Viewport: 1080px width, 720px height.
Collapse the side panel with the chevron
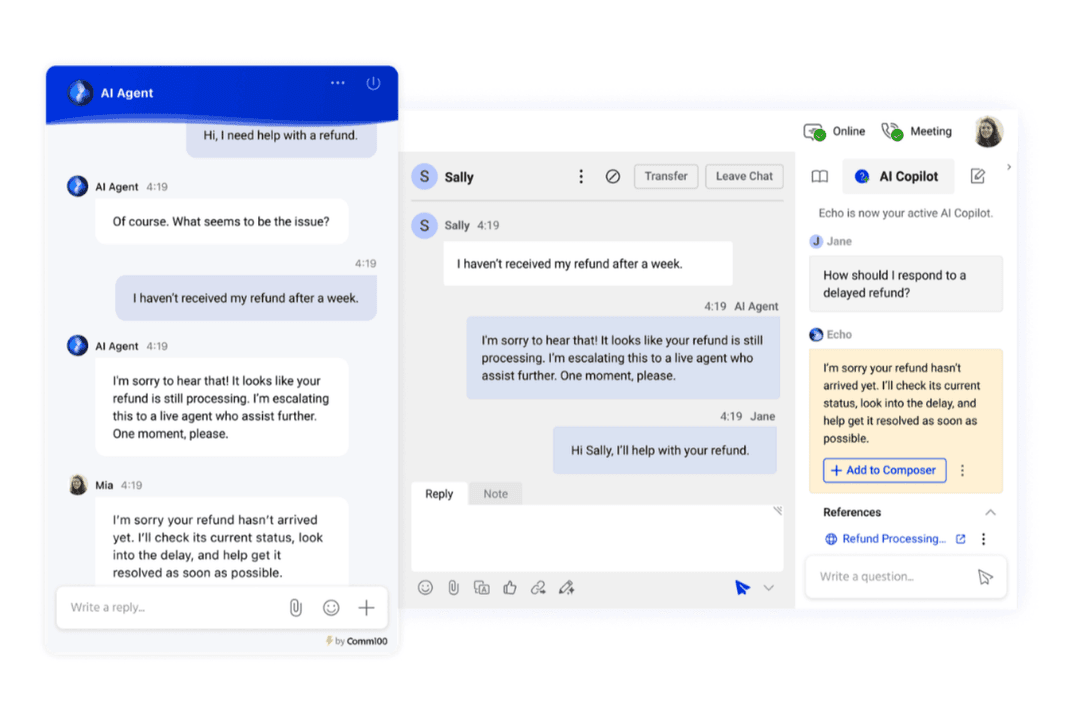tap(1009, 167)
